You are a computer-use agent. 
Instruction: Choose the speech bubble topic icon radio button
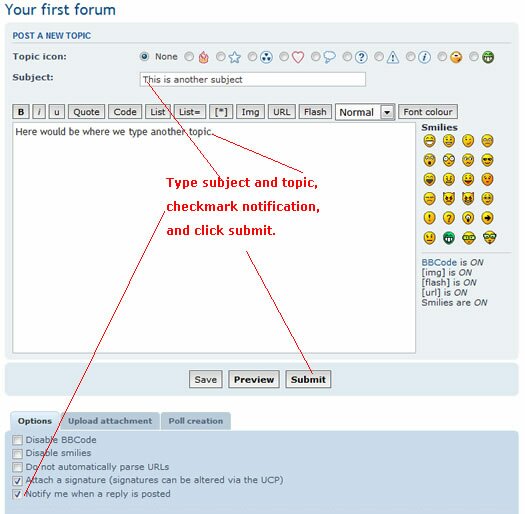[315, 57]
